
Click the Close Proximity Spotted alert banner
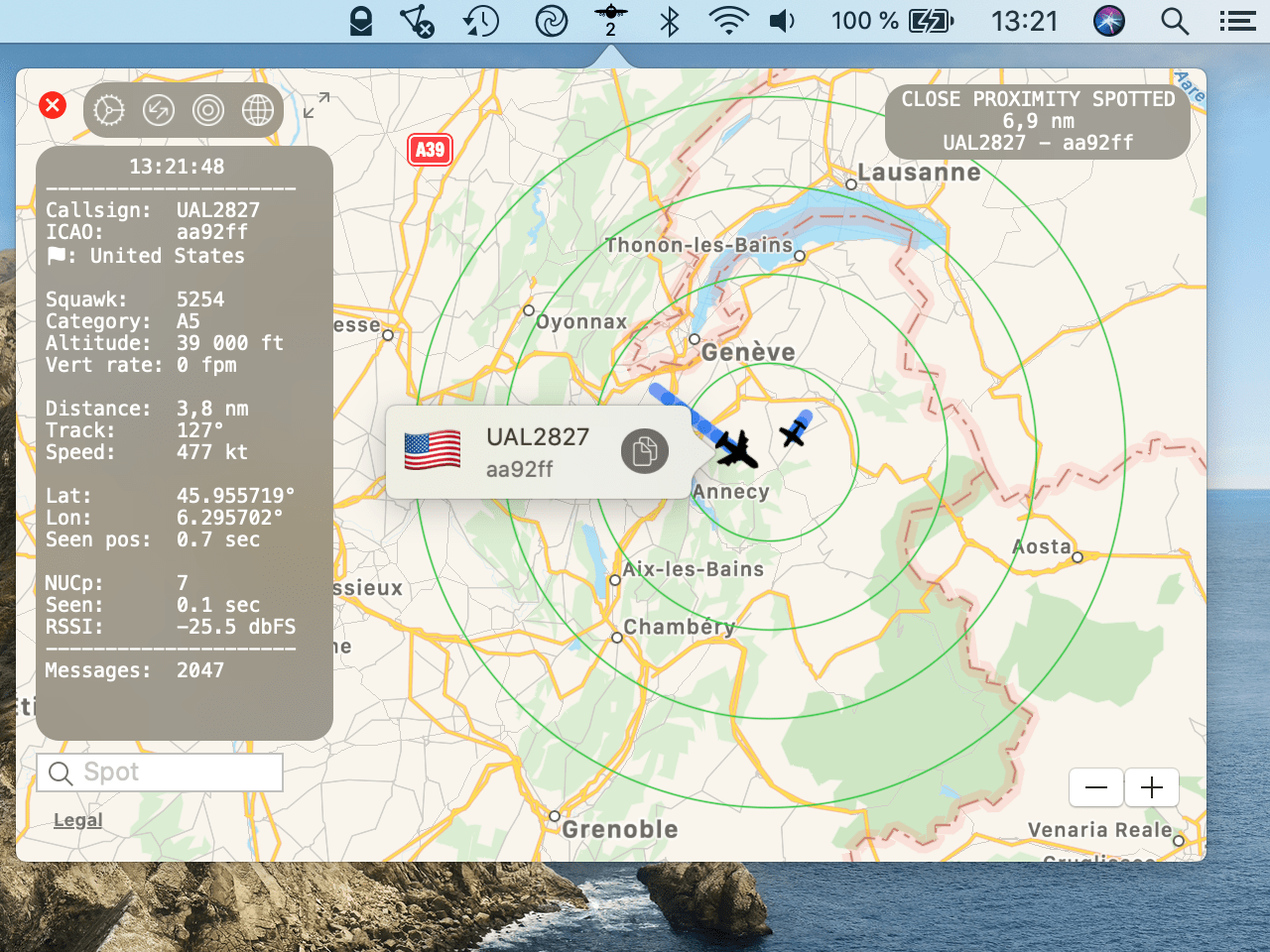click(1037, 121)
